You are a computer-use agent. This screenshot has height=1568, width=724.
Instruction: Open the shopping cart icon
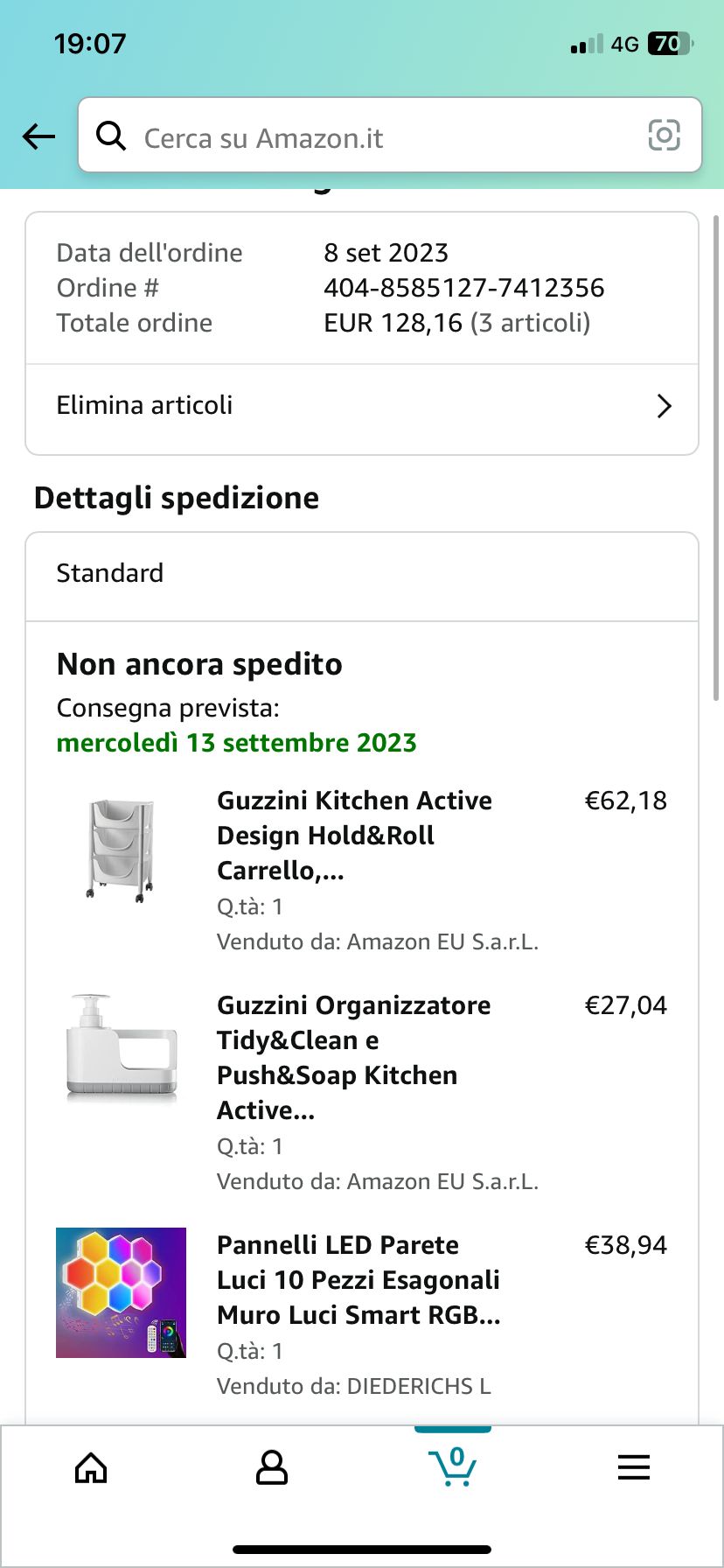click(x=452, y=1467)
